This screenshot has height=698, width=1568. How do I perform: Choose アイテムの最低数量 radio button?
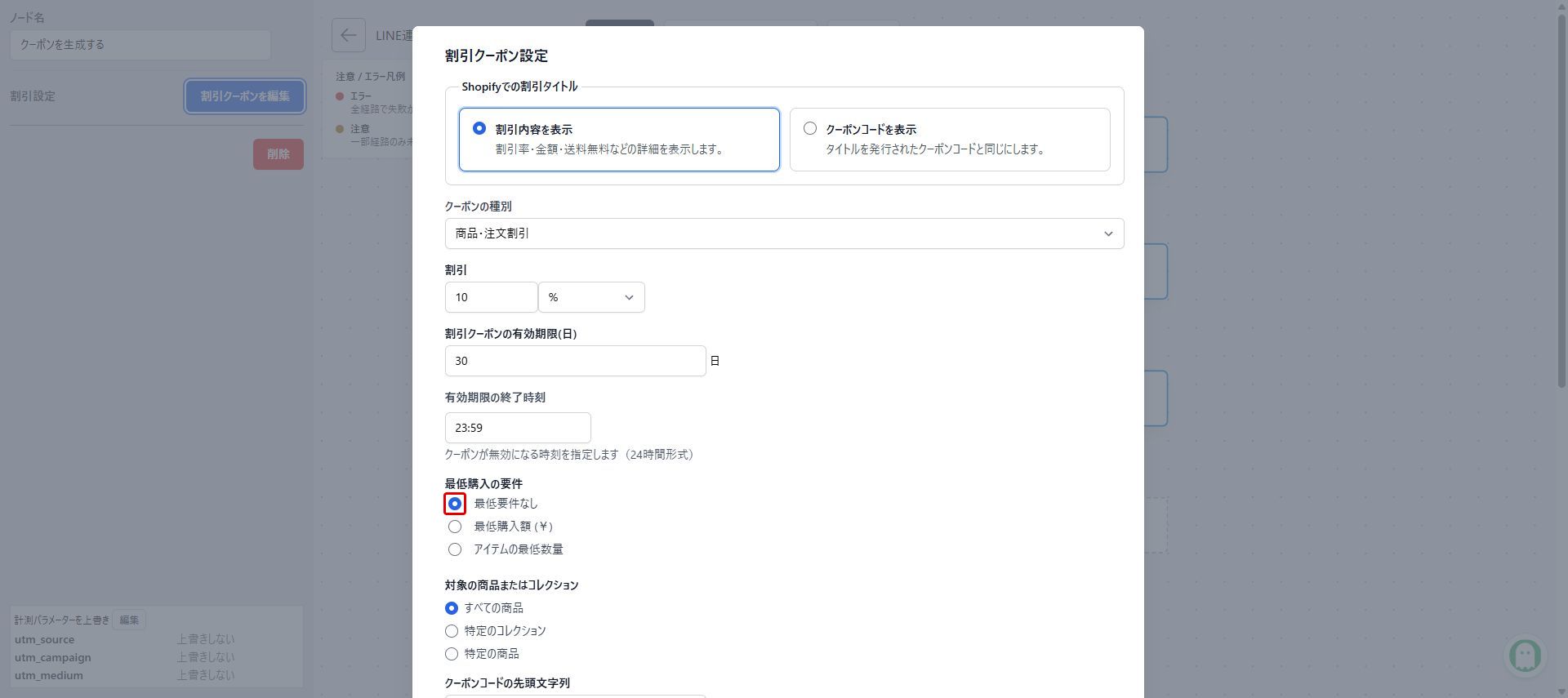coord(455,549)
